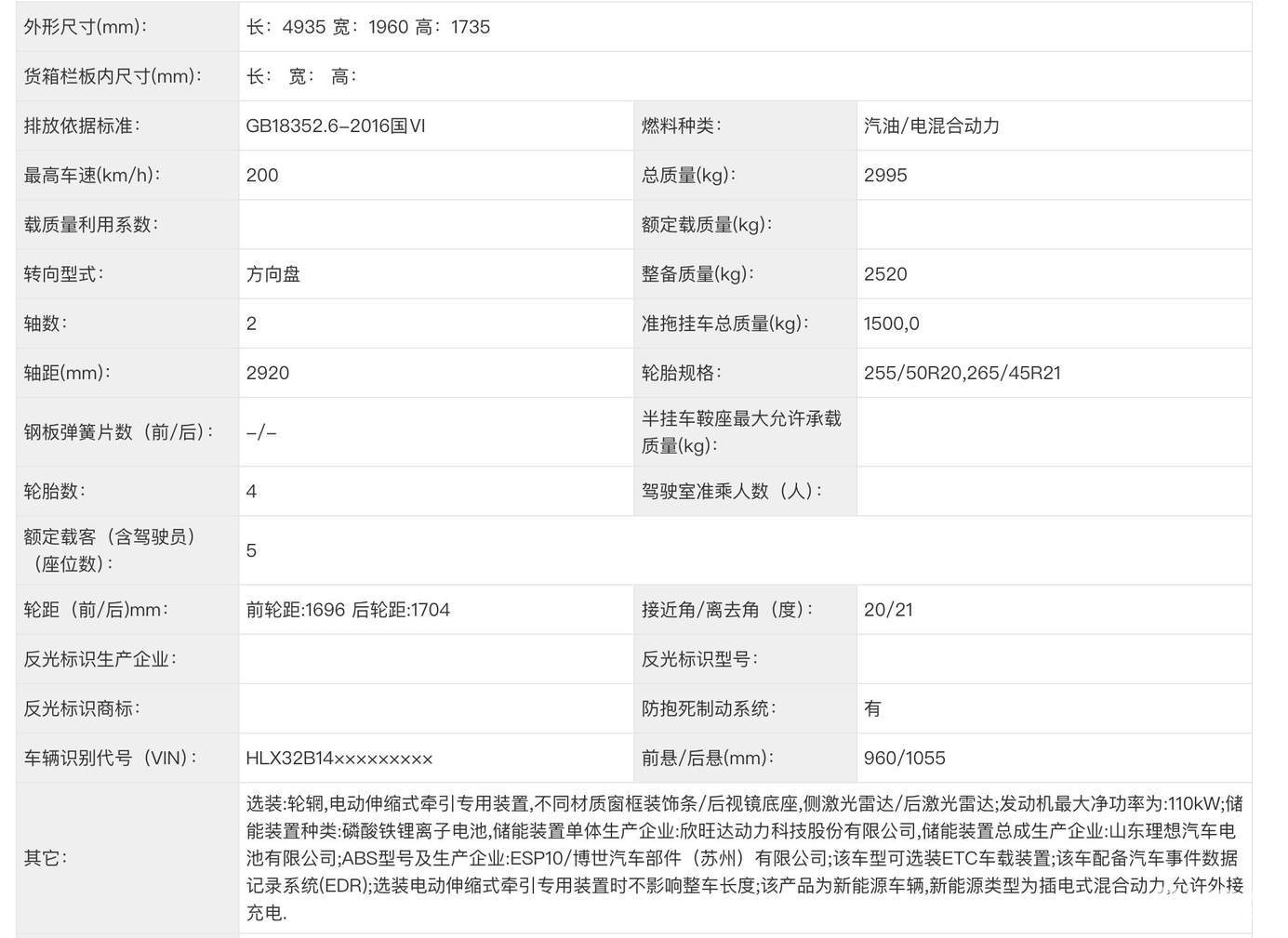
Task: Select the value 汽油/电混合动力
Action: [932, 126]
